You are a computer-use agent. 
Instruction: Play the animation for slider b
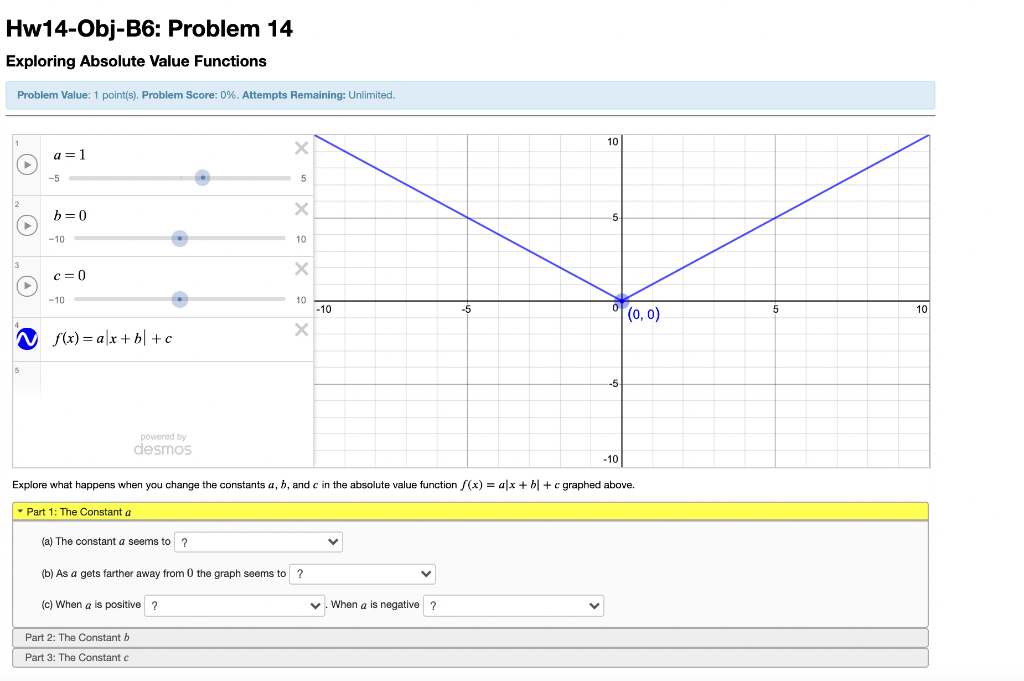[27, 225]
